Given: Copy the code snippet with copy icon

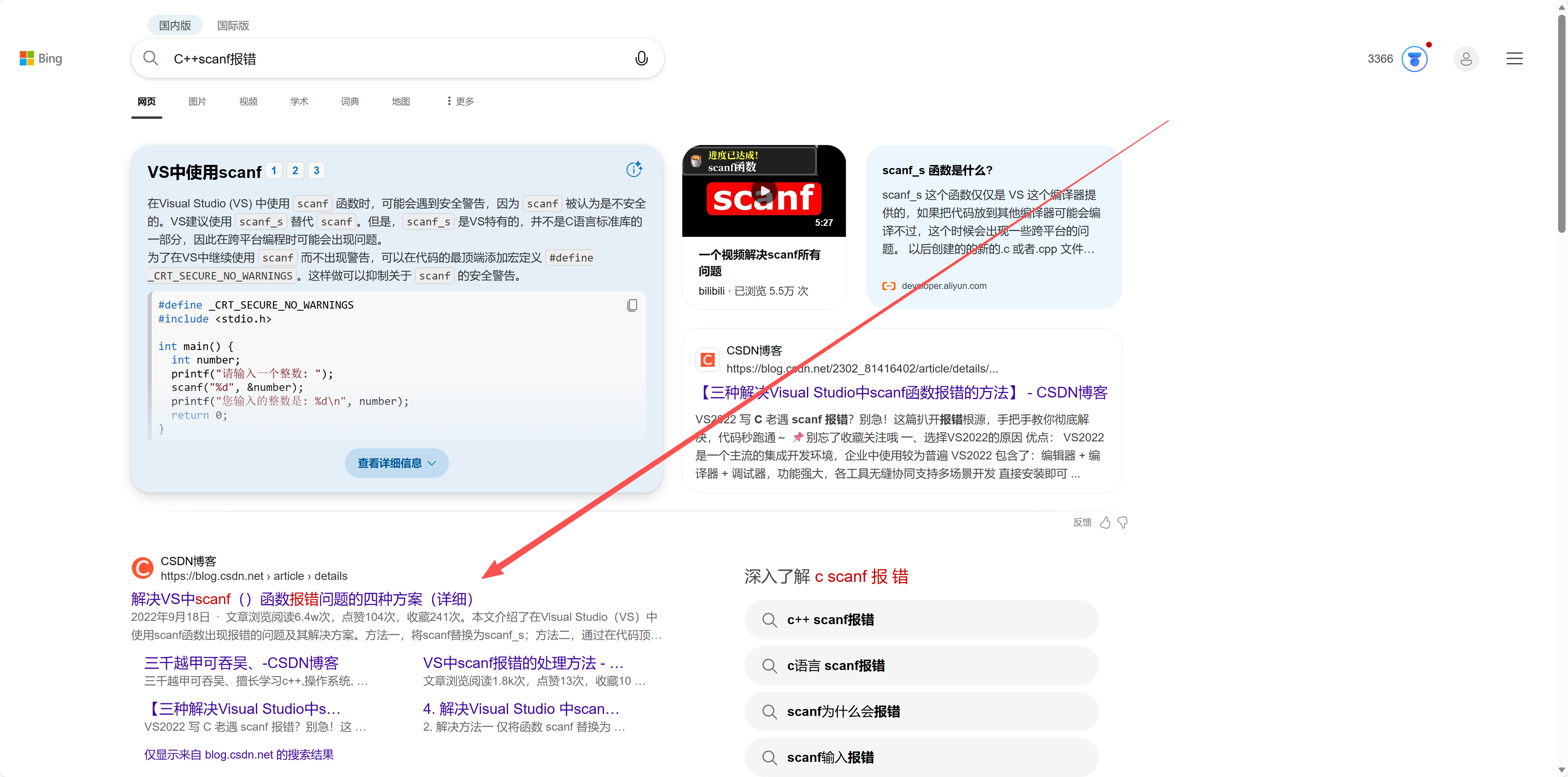Looking at the screenshot, I should [632, 305].
